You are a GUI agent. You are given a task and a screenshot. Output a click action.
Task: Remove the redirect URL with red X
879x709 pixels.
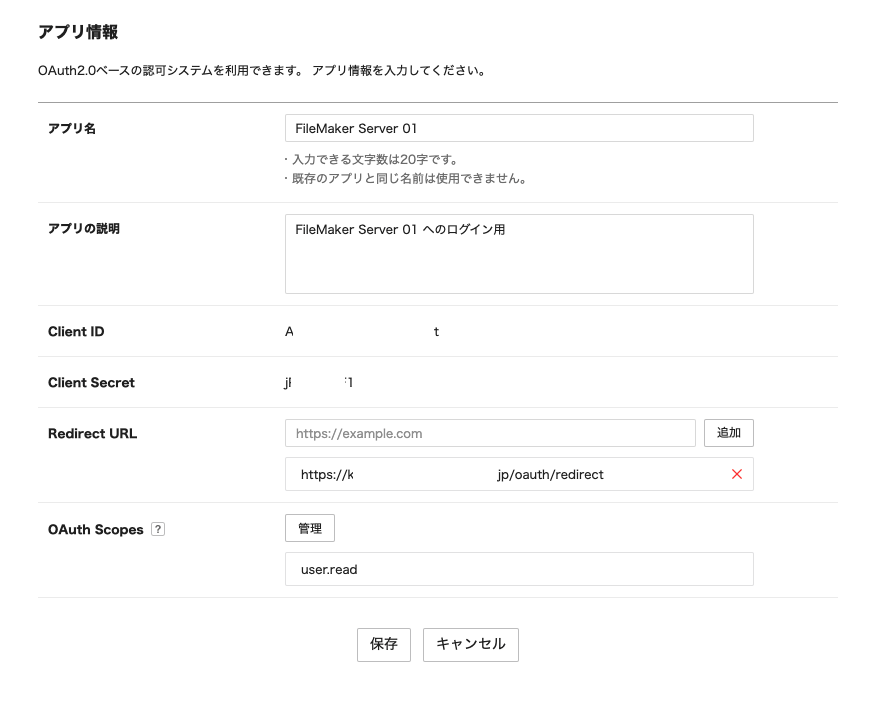[737, 474]
